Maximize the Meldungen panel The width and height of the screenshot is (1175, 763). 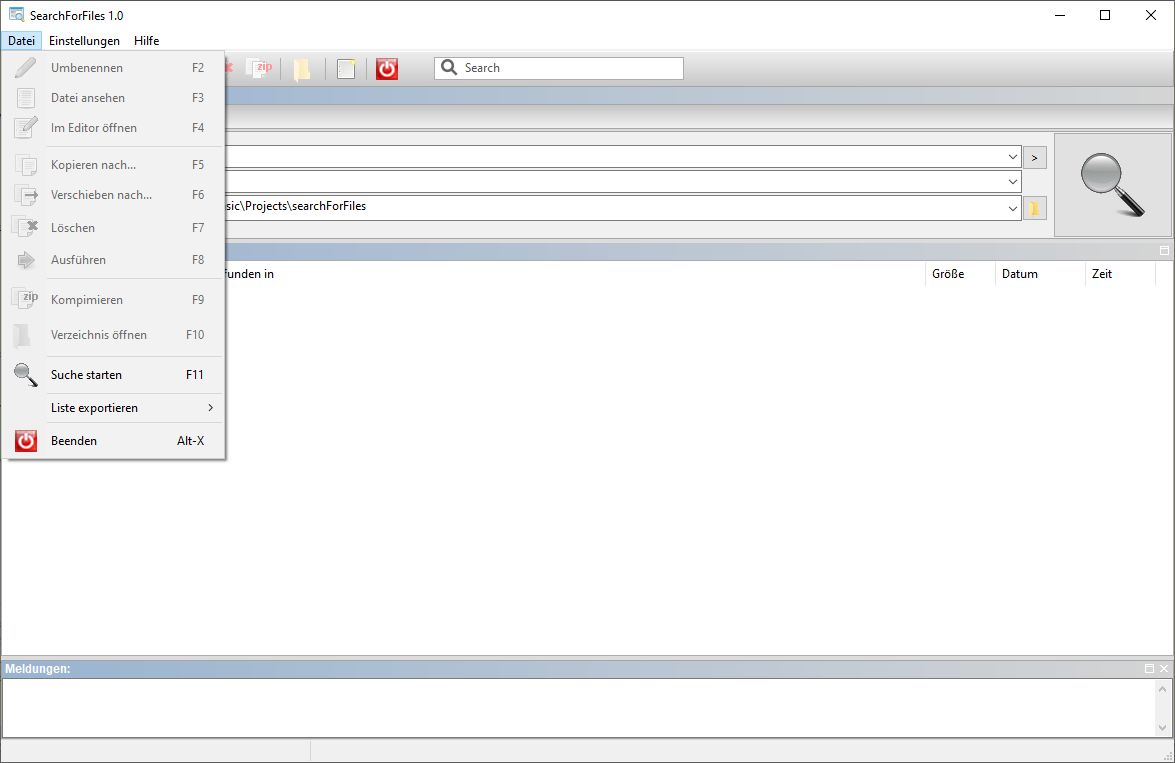[x=1150, y=668]
